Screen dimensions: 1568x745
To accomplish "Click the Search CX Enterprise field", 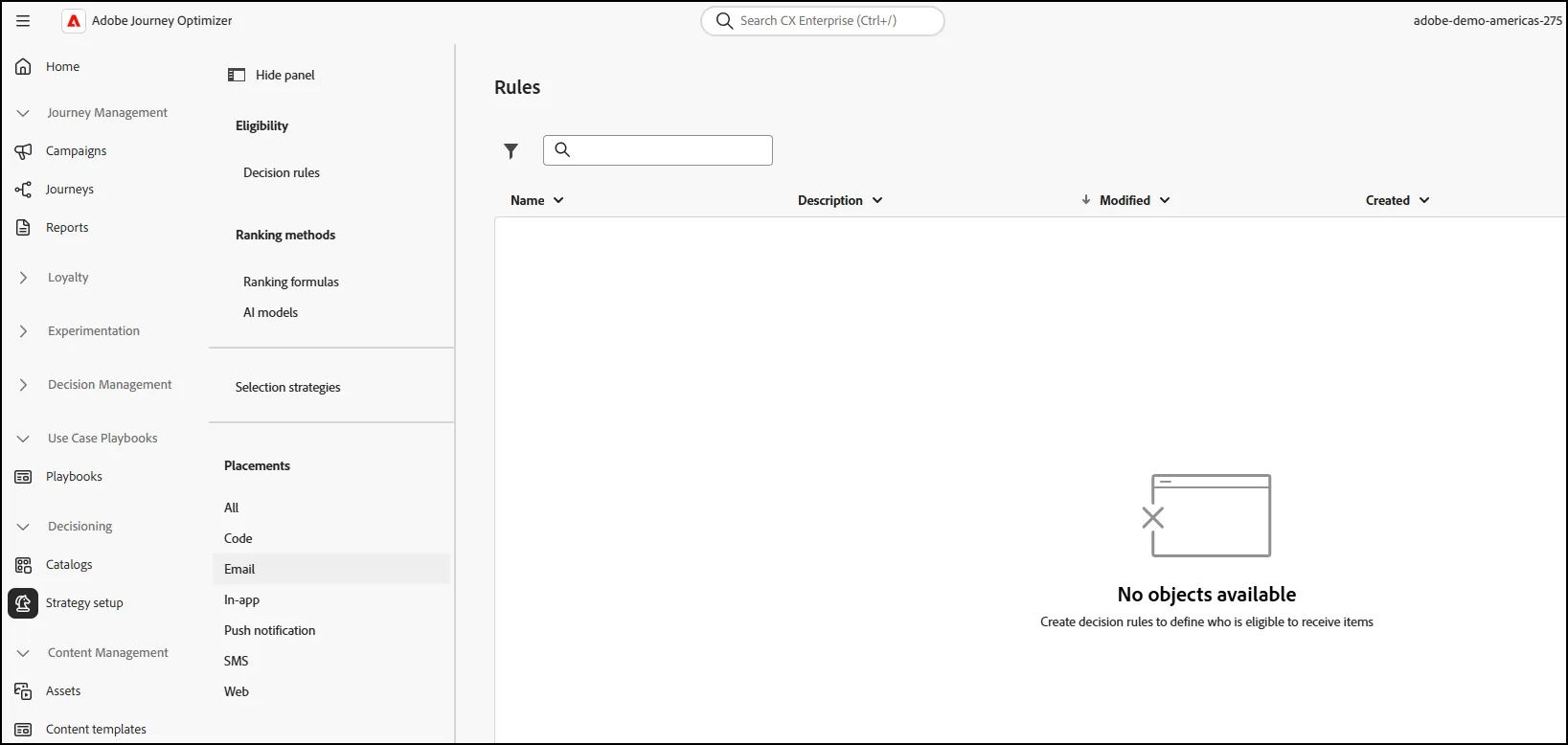I will 823,20.
